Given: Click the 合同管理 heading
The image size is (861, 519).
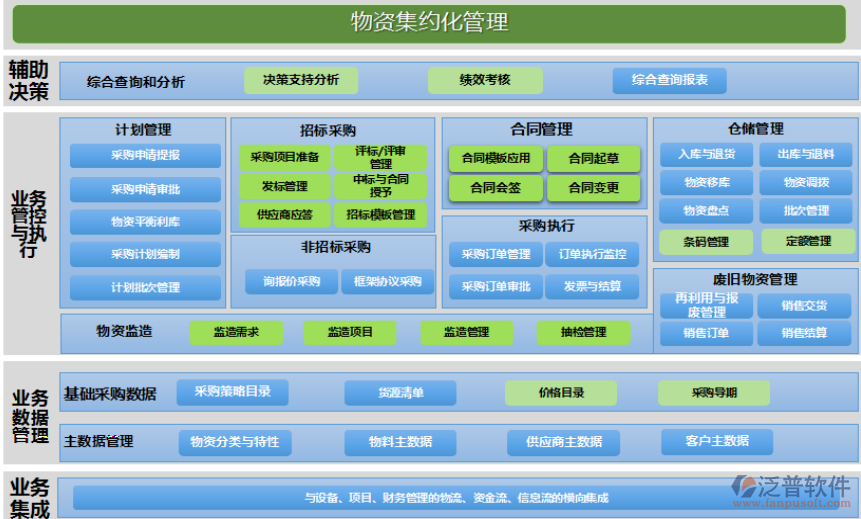Looking at the screenshot, I should [541, 130].
